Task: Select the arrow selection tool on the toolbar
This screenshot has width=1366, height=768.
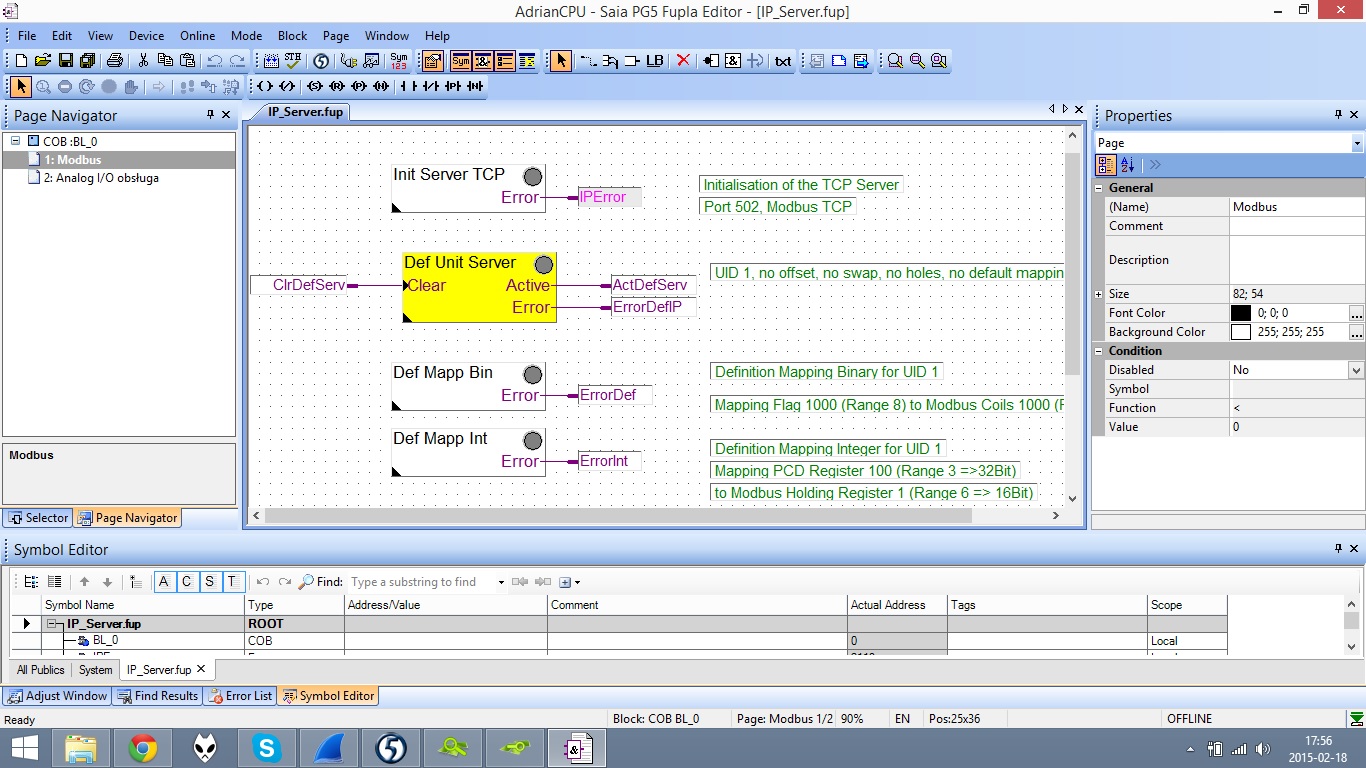Action: tap(560, 61)
